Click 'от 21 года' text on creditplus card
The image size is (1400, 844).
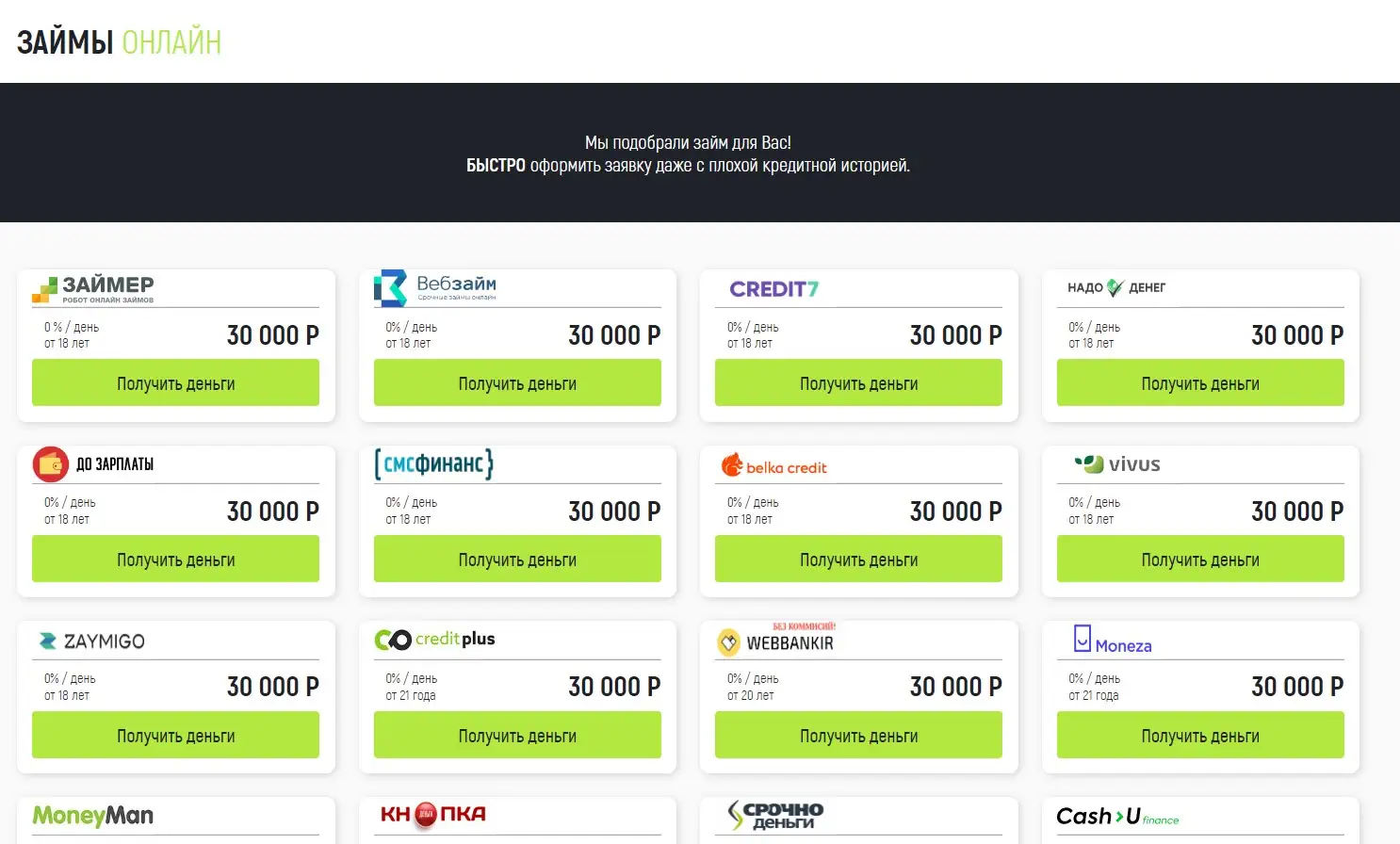pyautogui.click(x=410, y=696)
